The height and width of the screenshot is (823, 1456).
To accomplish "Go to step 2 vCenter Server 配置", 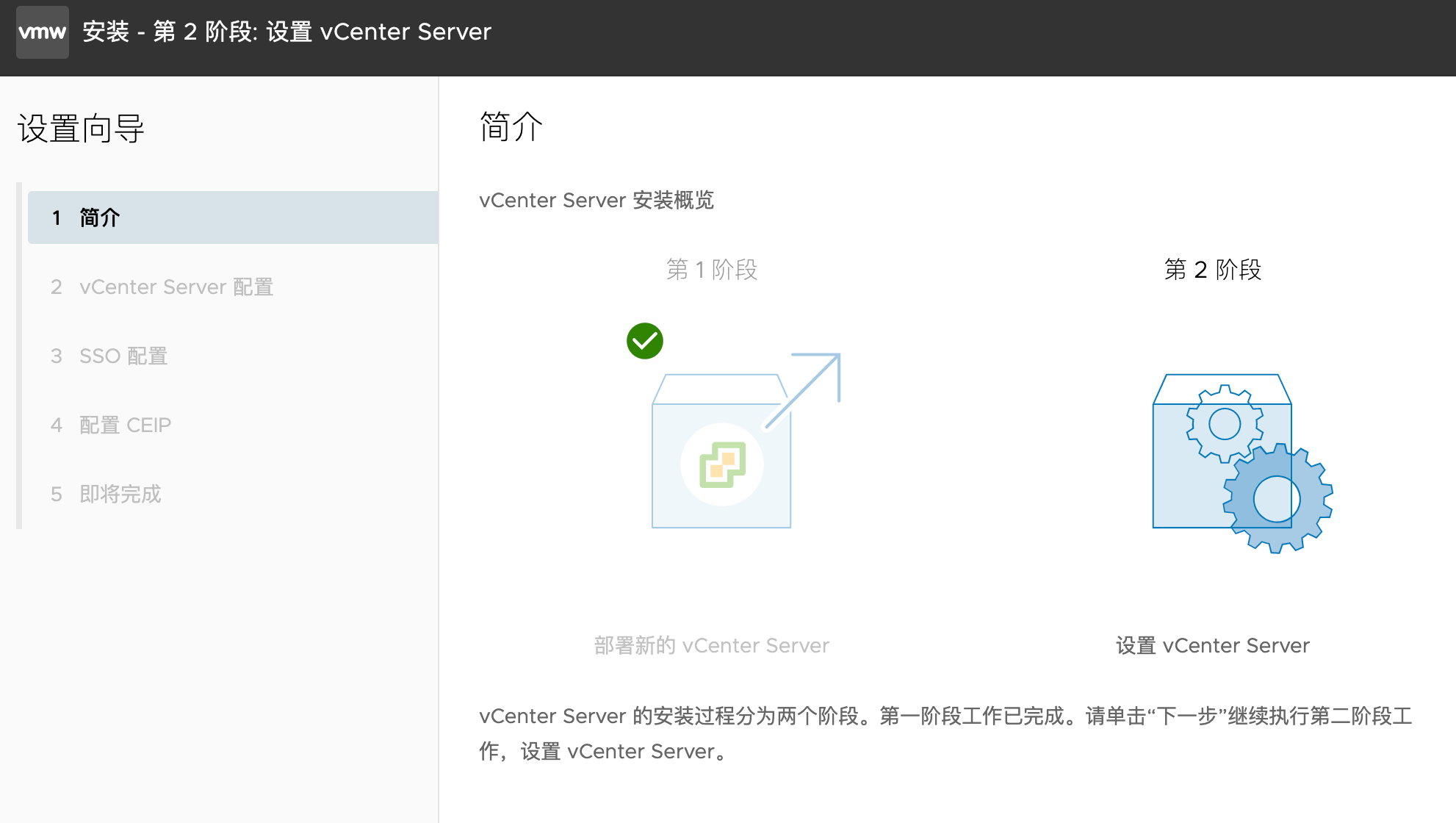I will [x=176, y=287].
